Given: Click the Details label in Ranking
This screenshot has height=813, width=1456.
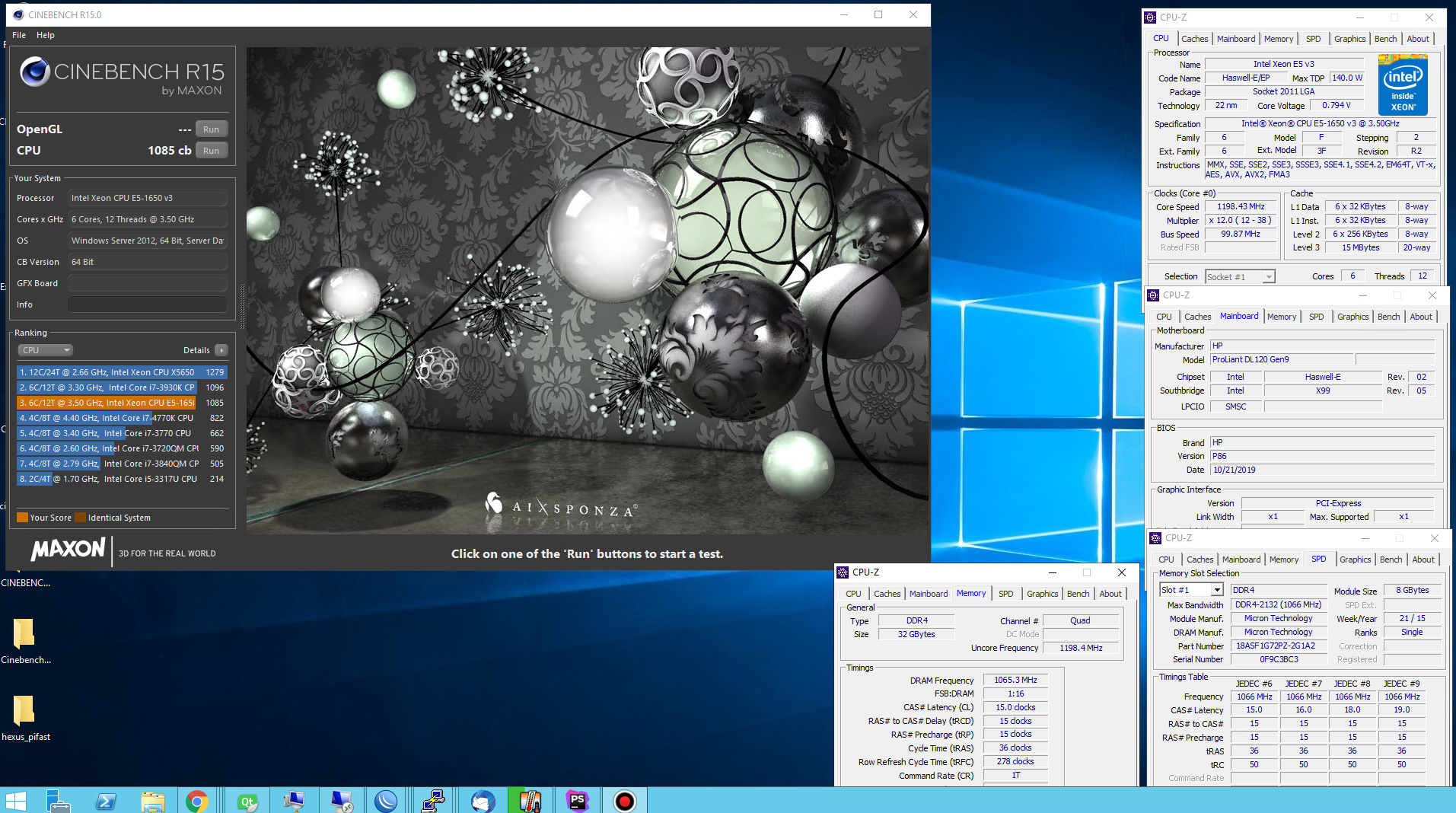Looking at the screenshot, I should 196,350.
